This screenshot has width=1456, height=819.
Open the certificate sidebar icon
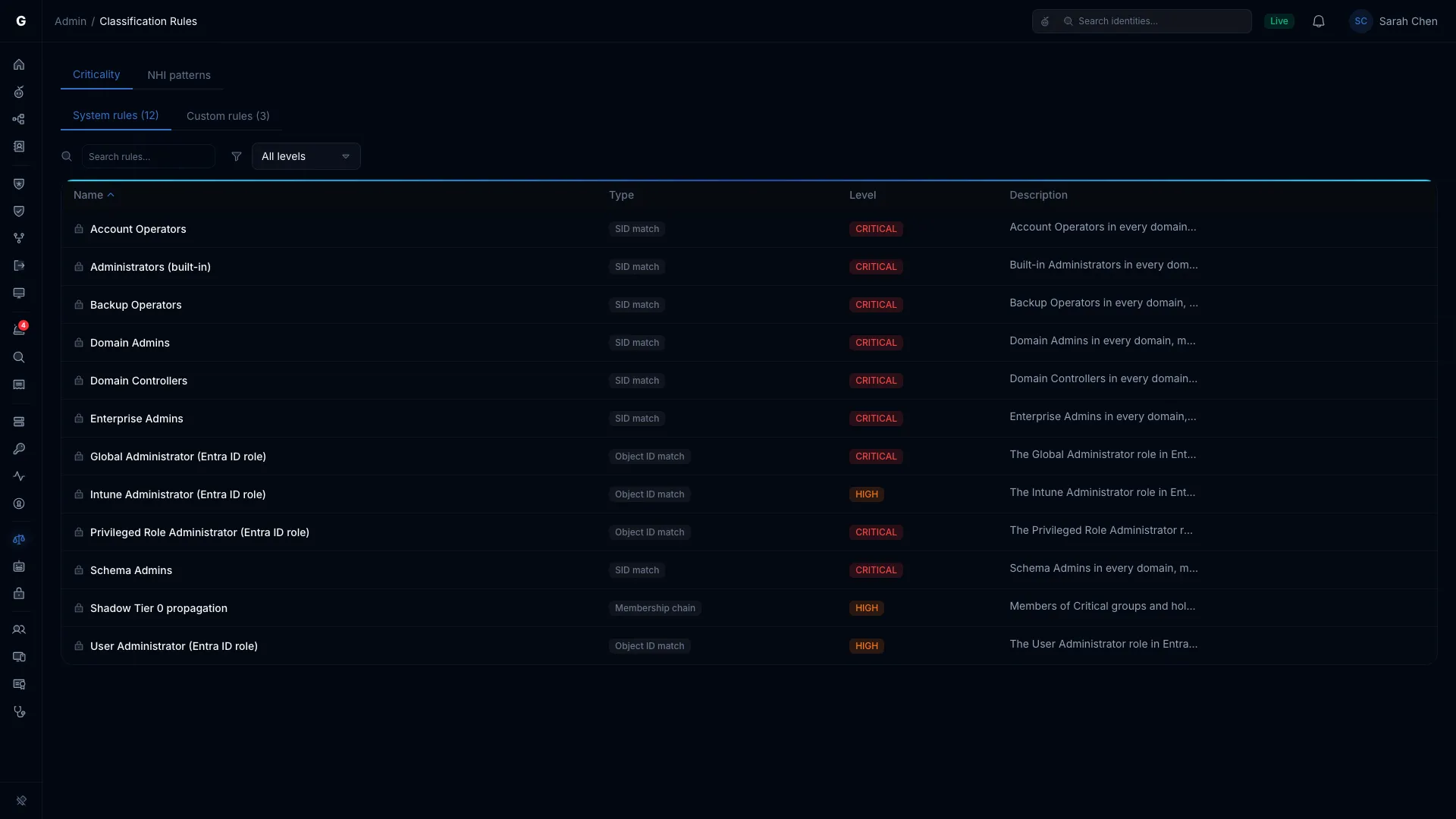19,684
